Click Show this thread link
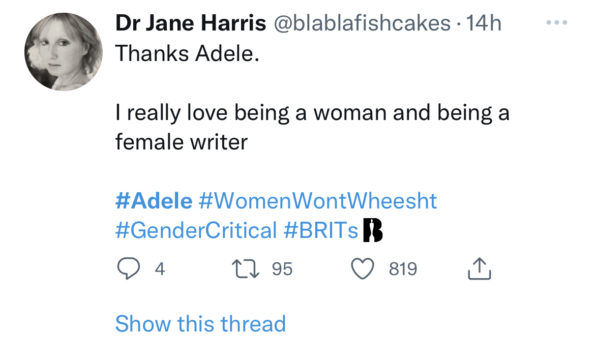Screen dimensions: 595x361 (200, 324)
